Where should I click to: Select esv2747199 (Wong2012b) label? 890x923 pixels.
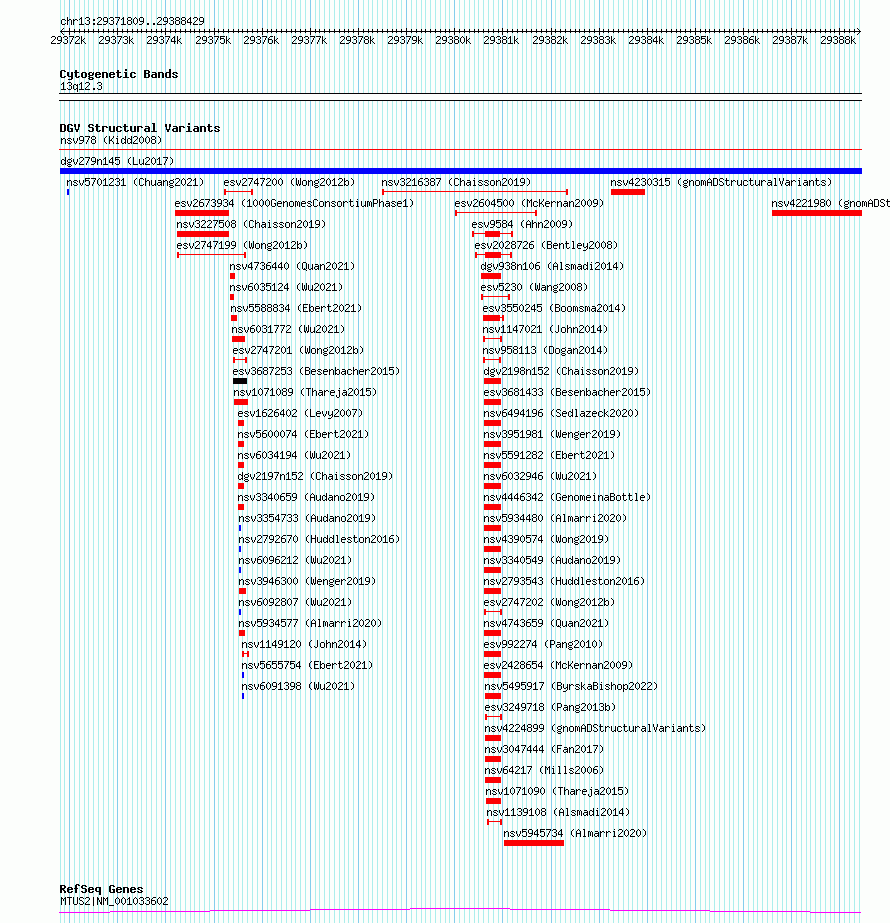[x=243, y=245]
